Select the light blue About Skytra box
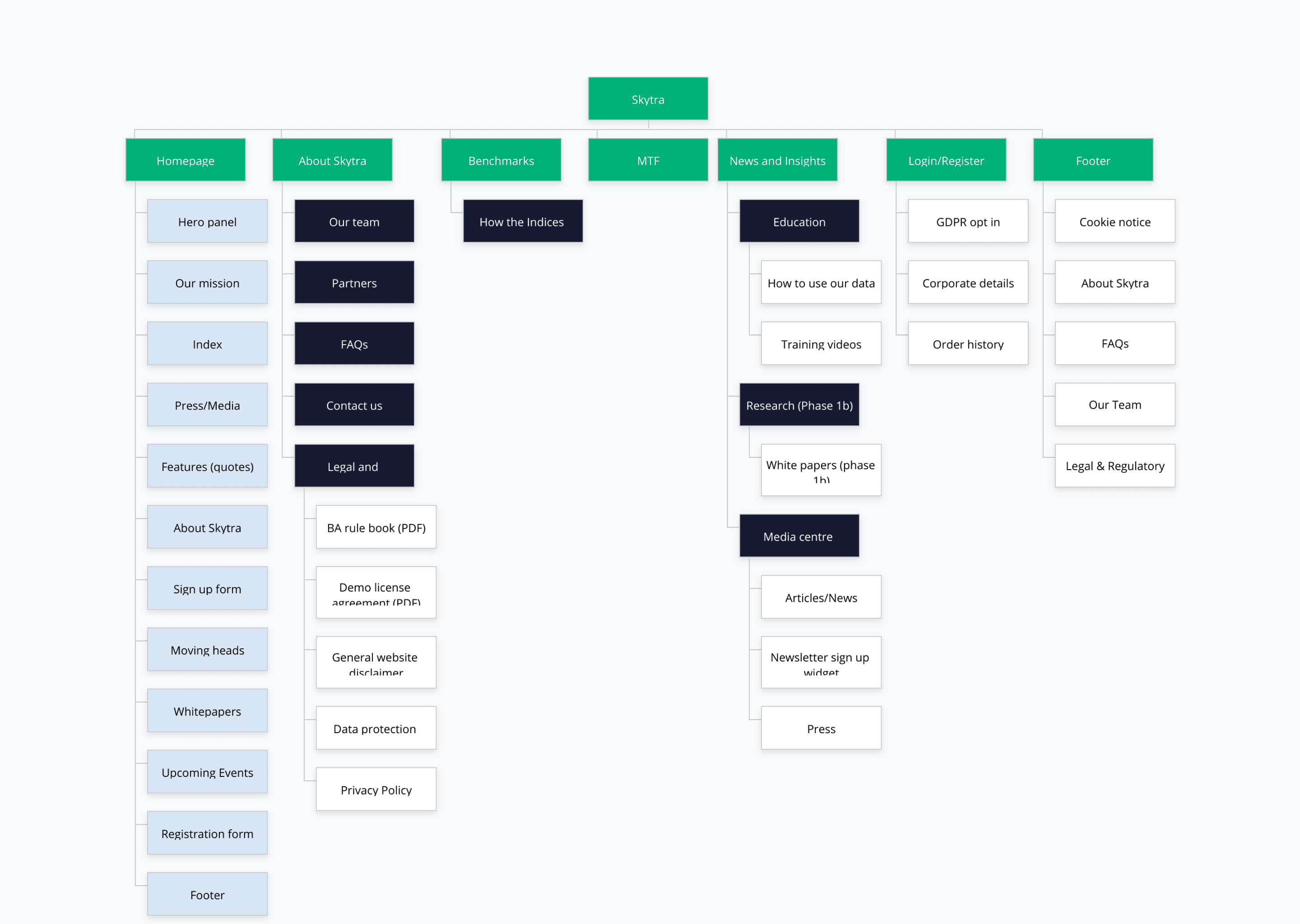1300x924 pixels. 207,527
